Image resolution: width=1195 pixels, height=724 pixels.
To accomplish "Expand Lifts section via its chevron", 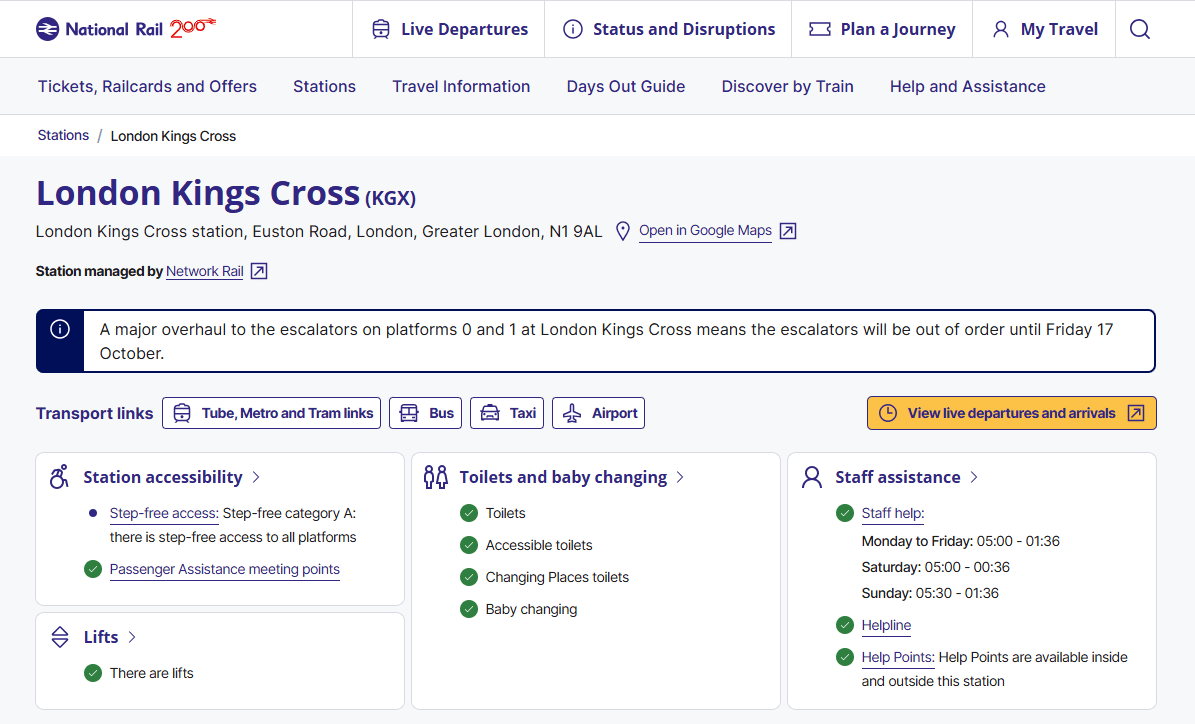I will (x=132, y=637).
